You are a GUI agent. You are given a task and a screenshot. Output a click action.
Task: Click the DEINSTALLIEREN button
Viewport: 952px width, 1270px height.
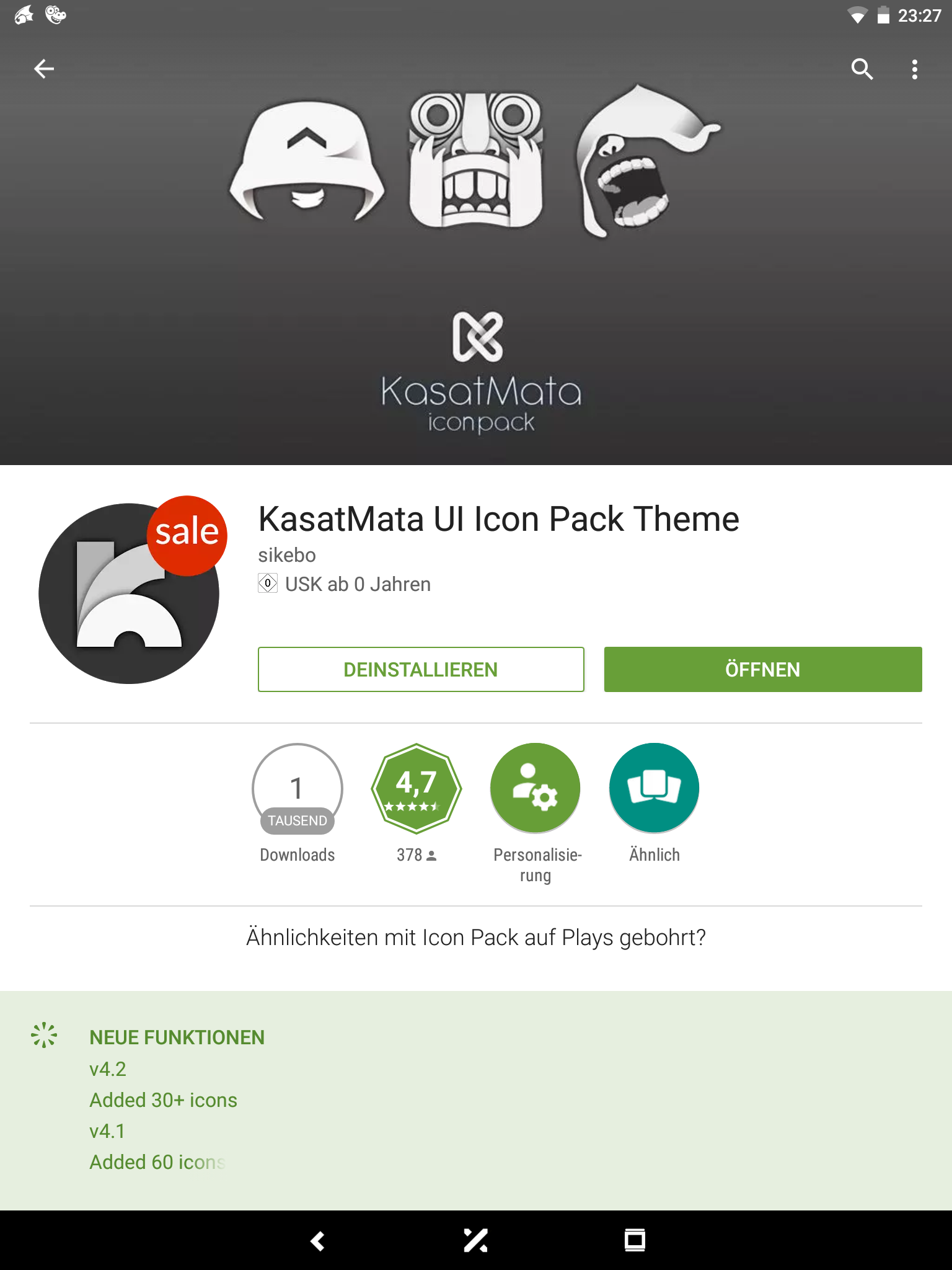click(x=421, y=670)
